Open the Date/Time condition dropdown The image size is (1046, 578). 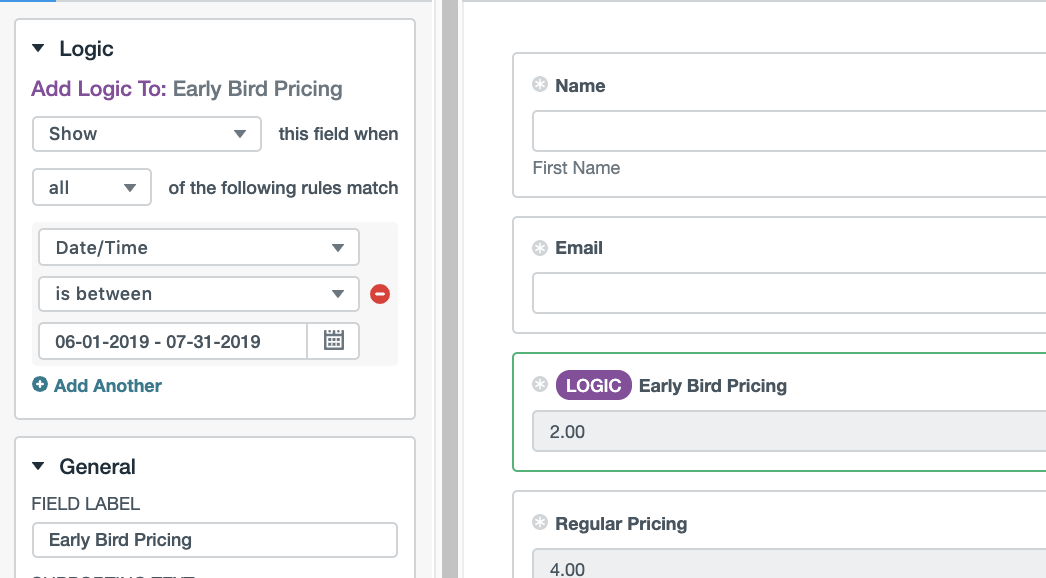[198, 247]
